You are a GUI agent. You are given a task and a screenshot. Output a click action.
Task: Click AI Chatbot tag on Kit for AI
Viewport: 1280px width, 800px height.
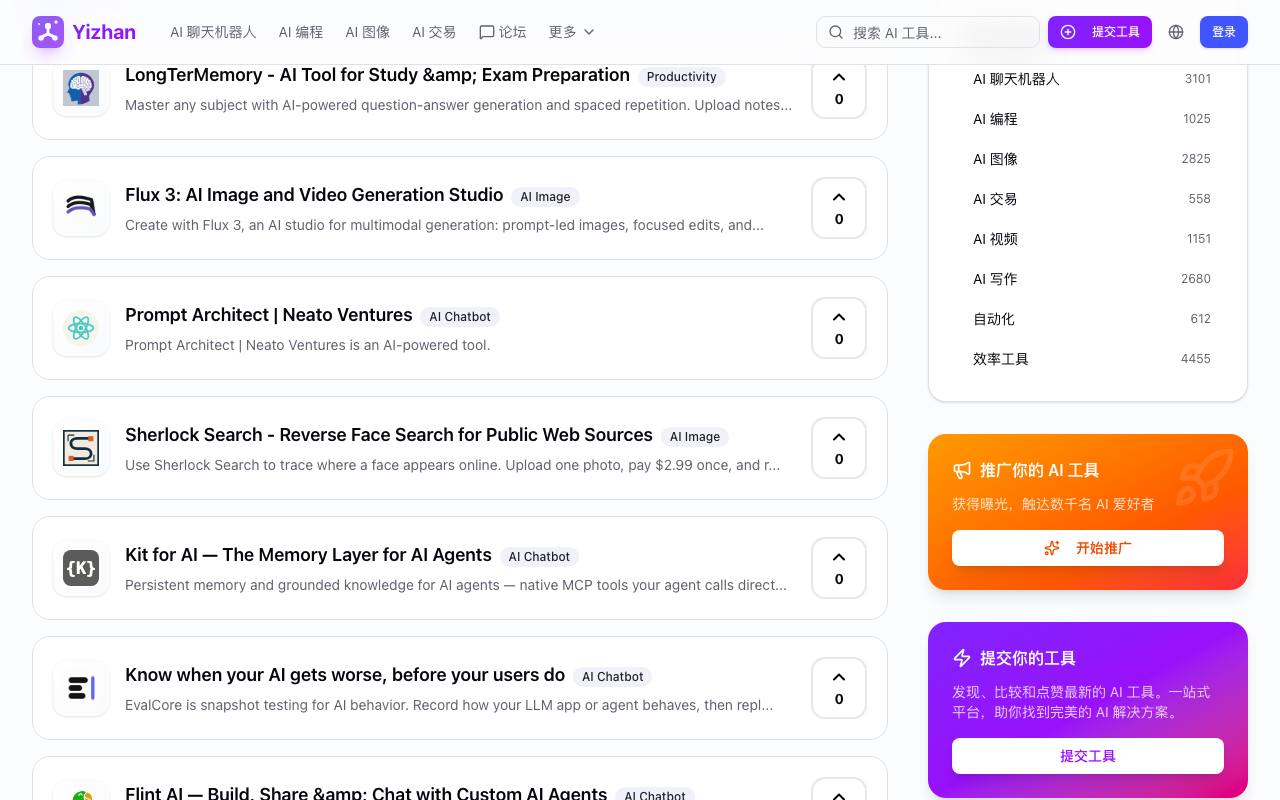[x=539, y=557]
